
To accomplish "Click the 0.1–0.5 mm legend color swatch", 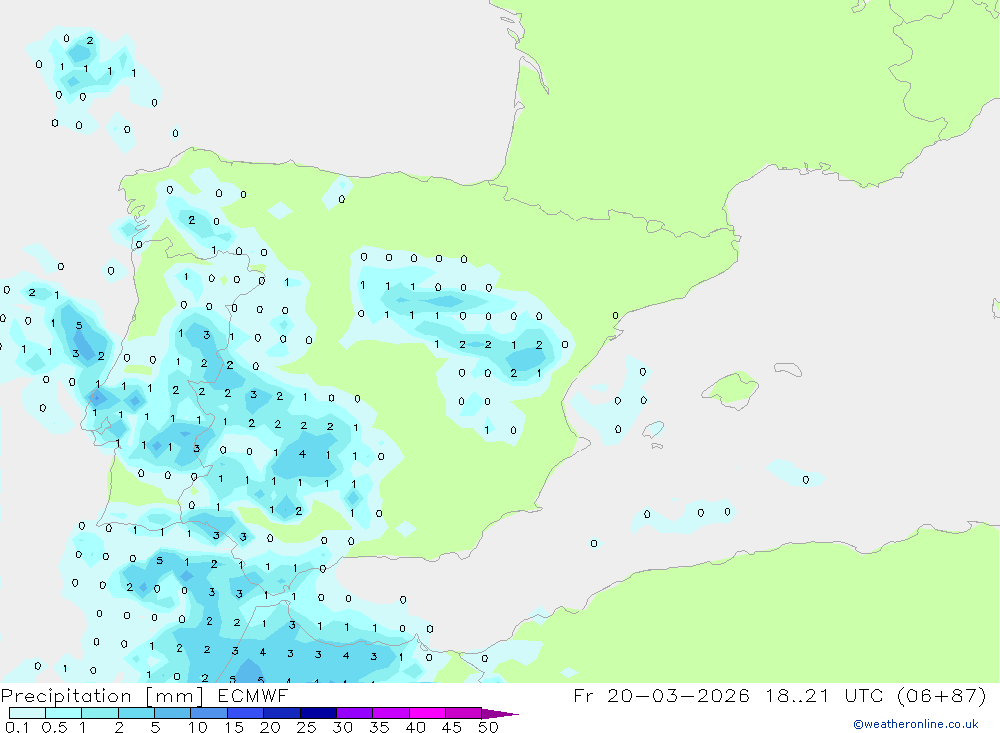I will point(27,713).
